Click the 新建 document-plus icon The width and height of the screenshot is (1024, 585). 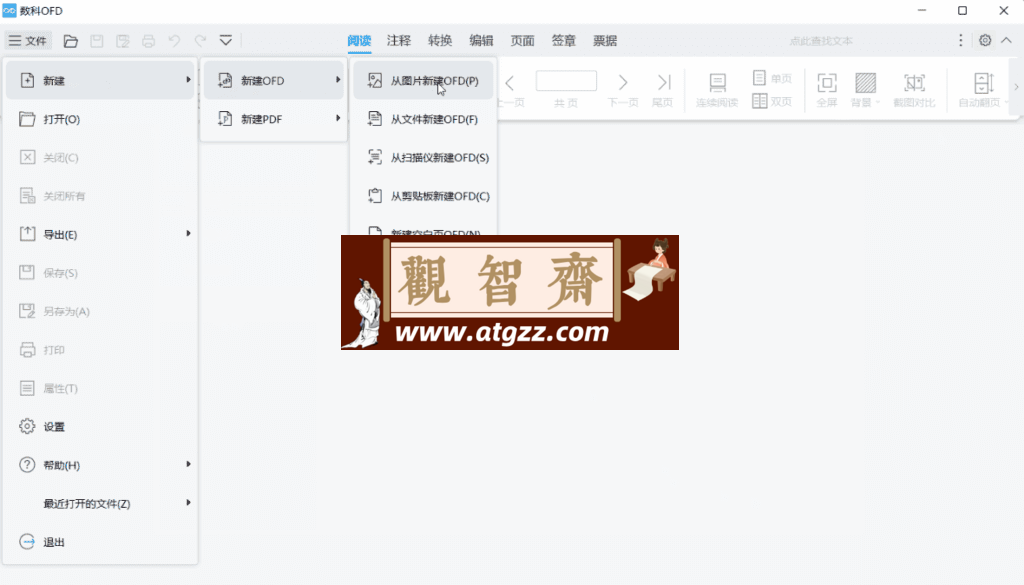pyautogui.click(x=27, y=80)
